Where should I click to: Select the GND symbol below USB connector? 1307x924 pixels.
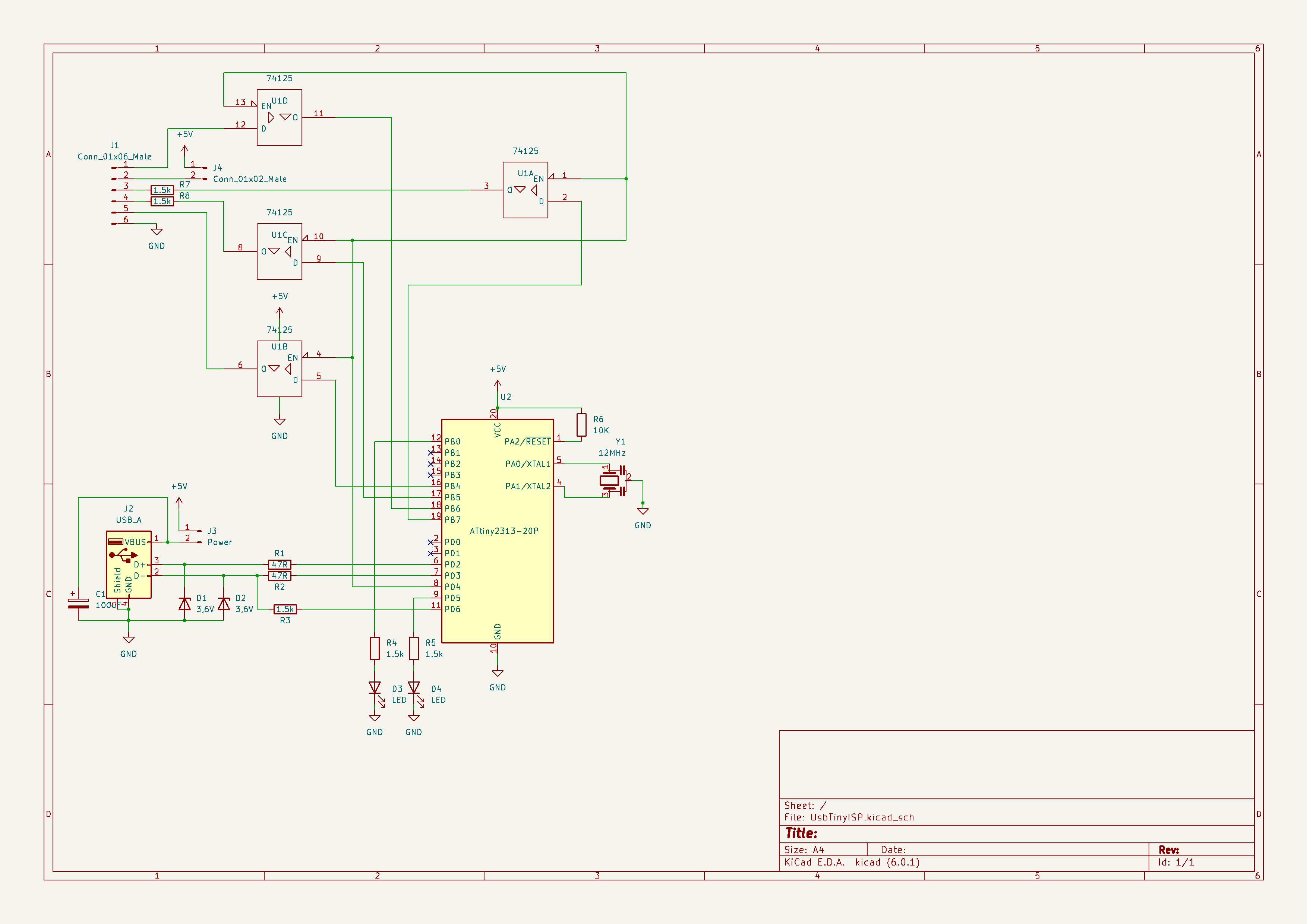129,639
